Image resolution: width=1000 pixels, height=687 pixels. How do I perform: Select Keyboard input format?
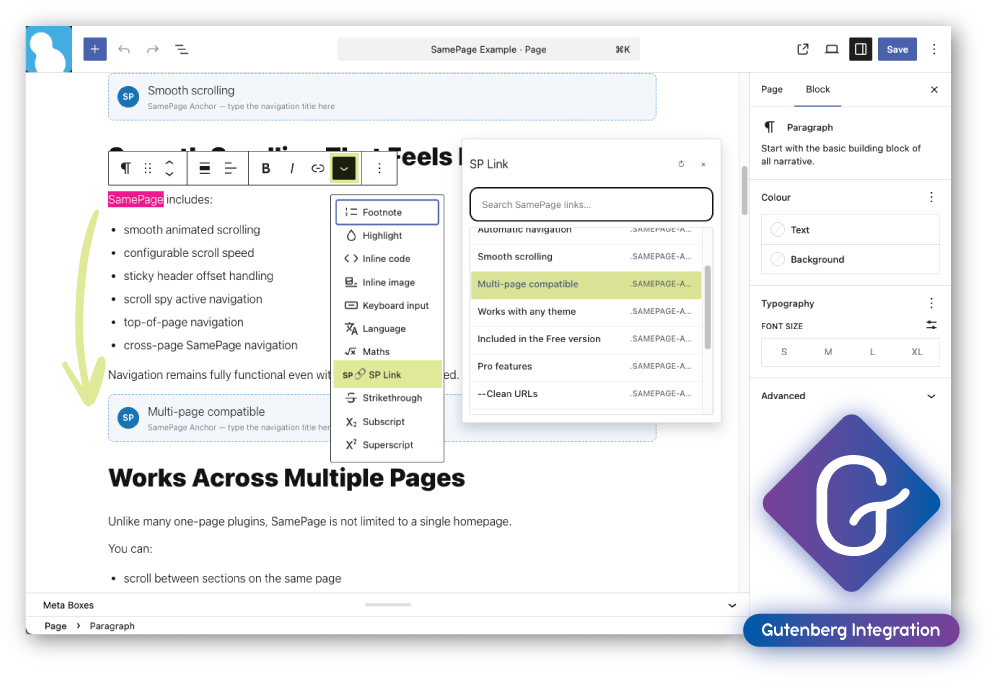coord(387,305)
